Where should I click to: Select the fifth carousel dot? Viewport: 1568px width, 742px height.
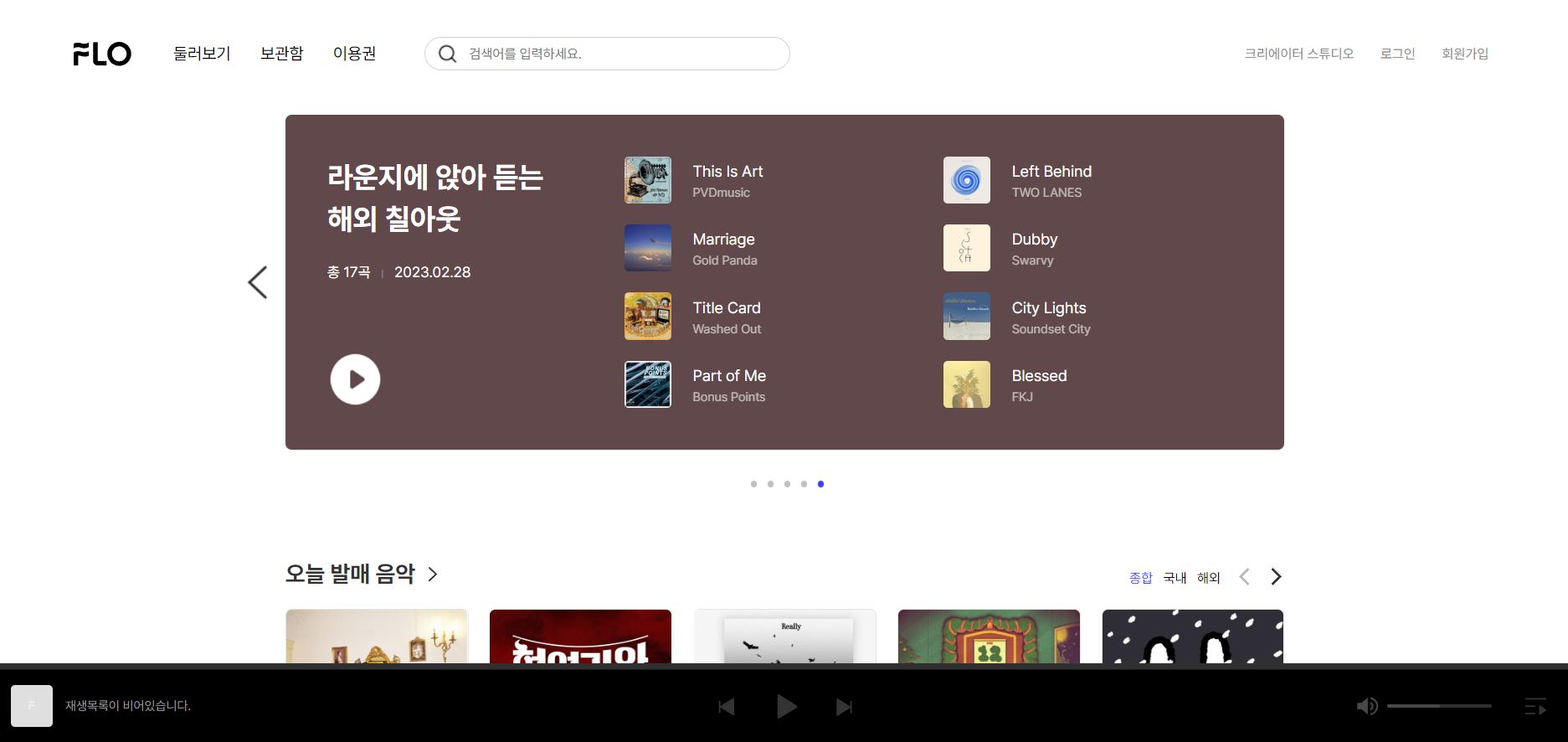820,484
